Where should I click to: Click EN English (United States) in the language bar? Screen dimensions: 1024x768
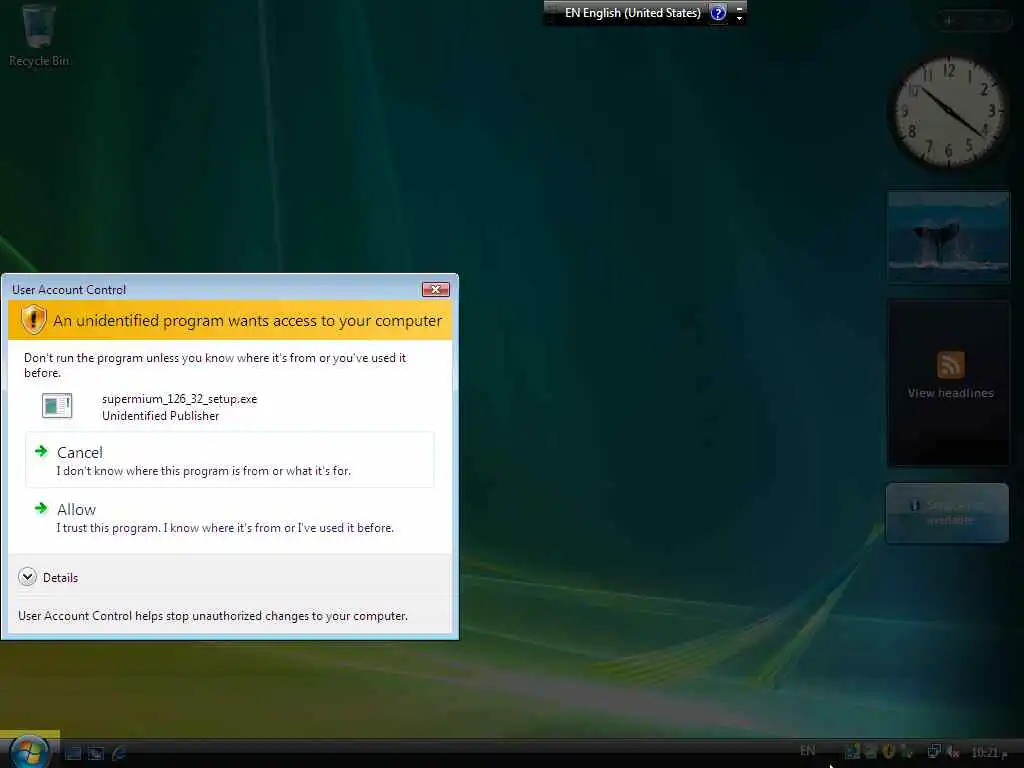point(632,12)
